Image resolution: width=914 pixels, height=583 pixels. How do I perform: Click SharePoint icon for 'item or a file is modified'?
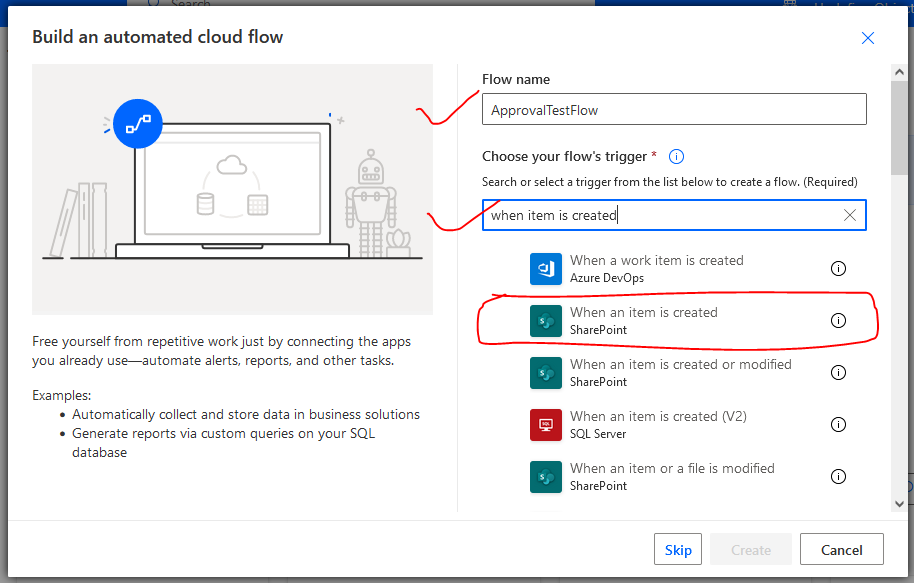[x=546, y=477]
